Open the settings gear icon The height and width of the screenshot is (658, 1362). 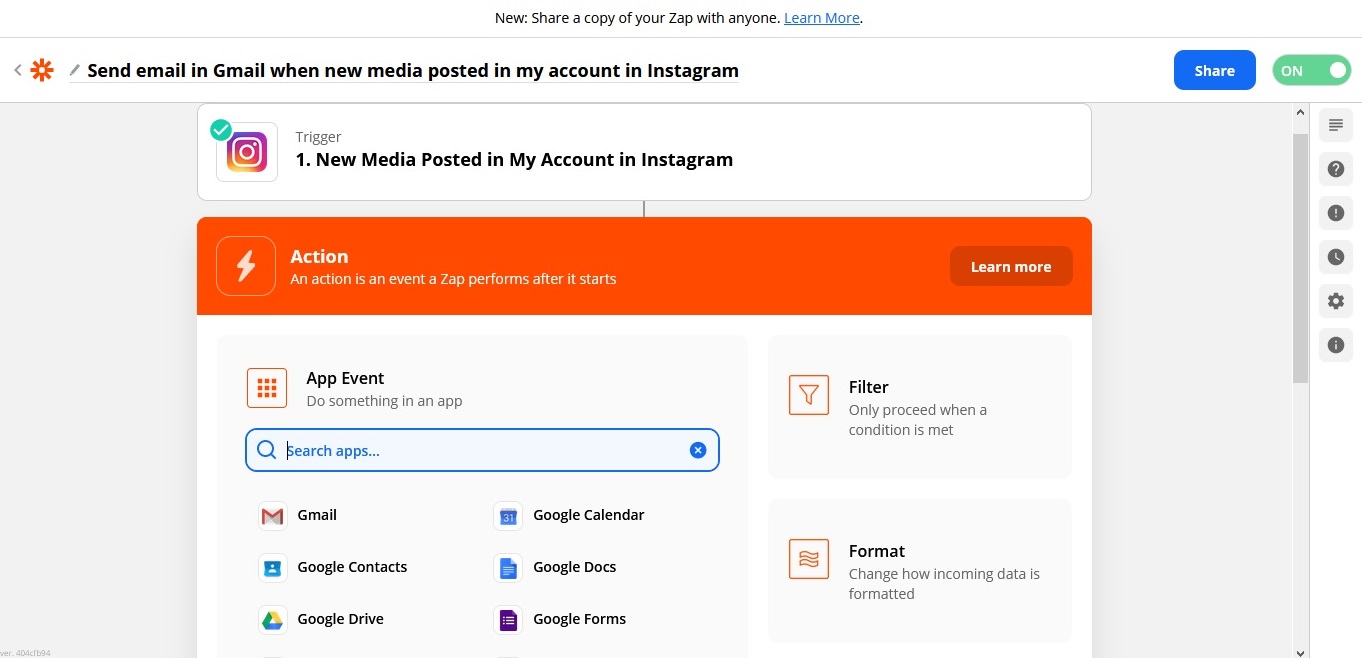pyautogui.click(x=1335, y=301)
